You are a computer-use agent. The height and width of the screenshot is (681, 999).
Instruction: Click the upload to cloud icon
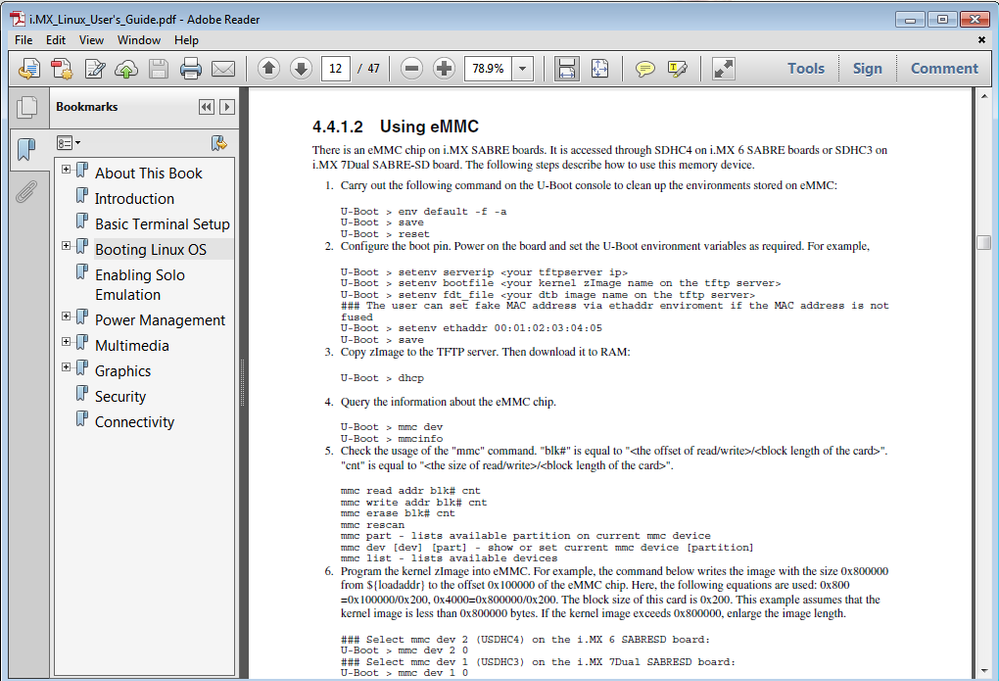tap(126, 68)
